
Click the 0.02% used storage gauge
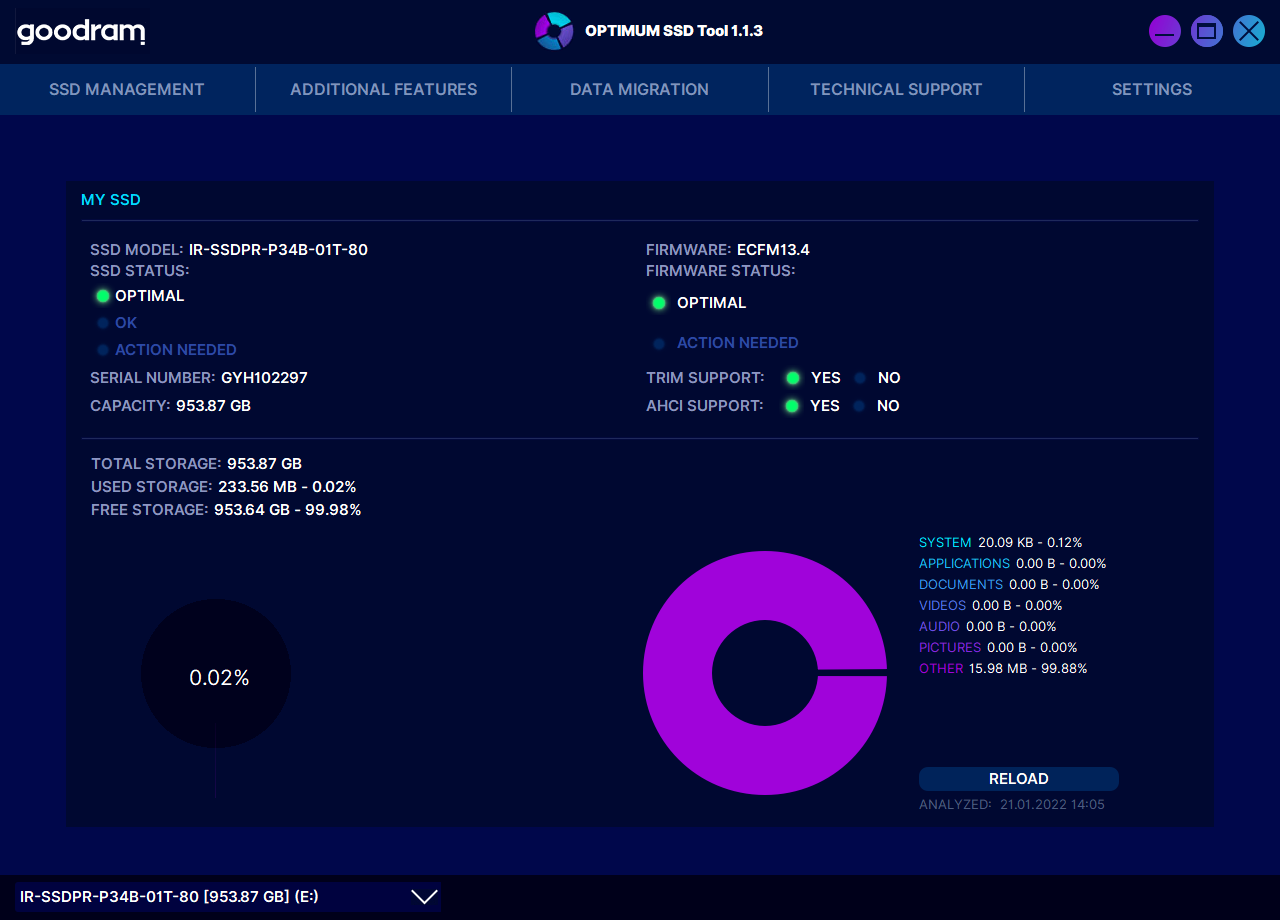pyautogui.click(x=216, y=674)
